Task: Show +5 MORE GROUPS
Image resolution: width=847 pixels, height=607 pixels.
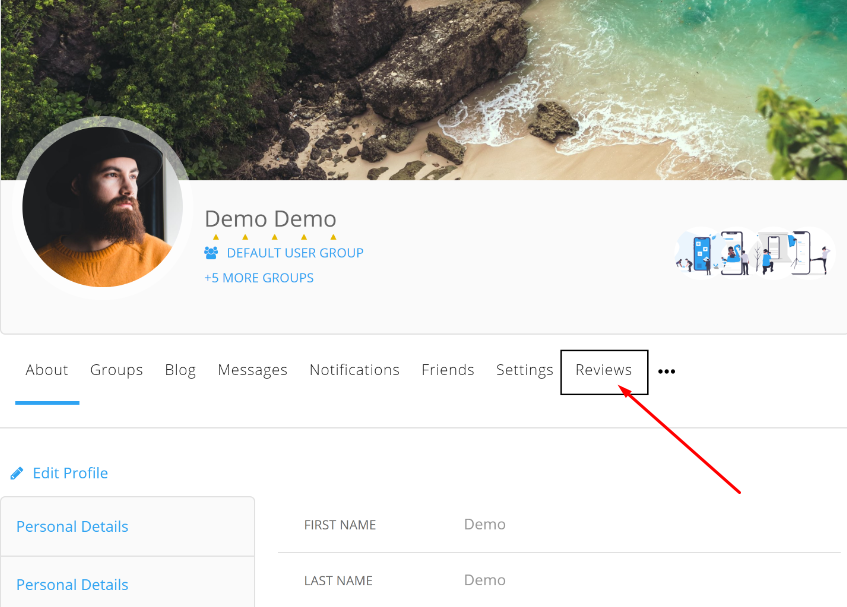Action: [259, 278]
